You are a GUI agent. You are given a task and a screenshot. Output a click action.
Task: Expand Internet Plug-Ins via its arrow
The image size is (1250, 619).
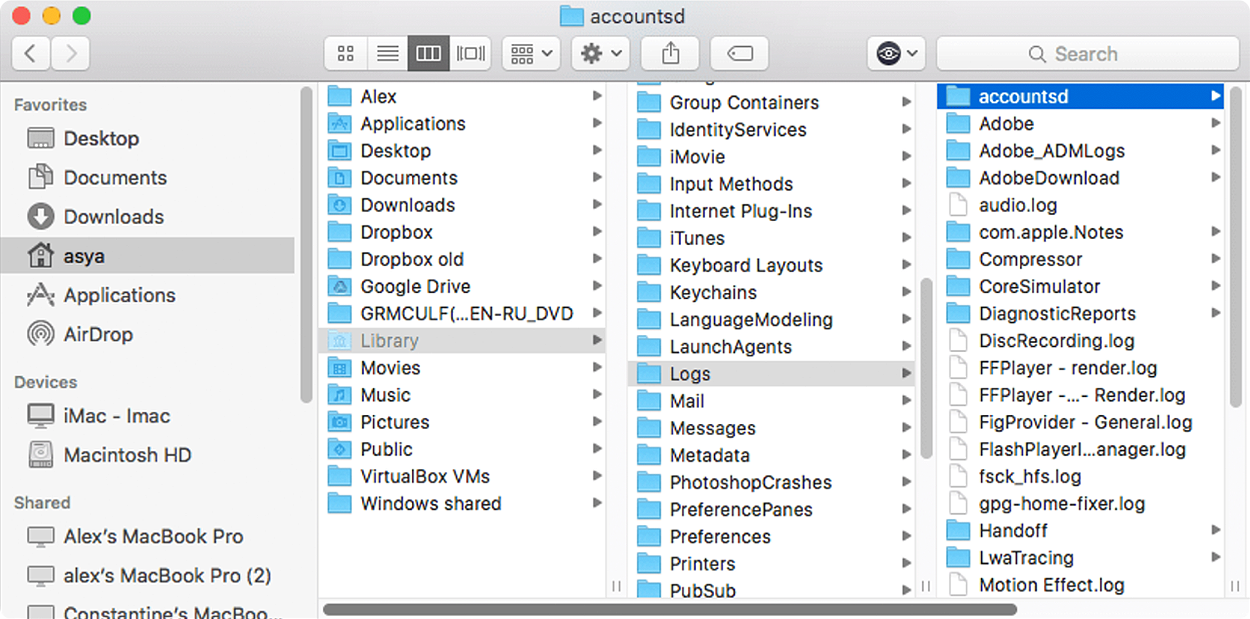coord(905,211)
